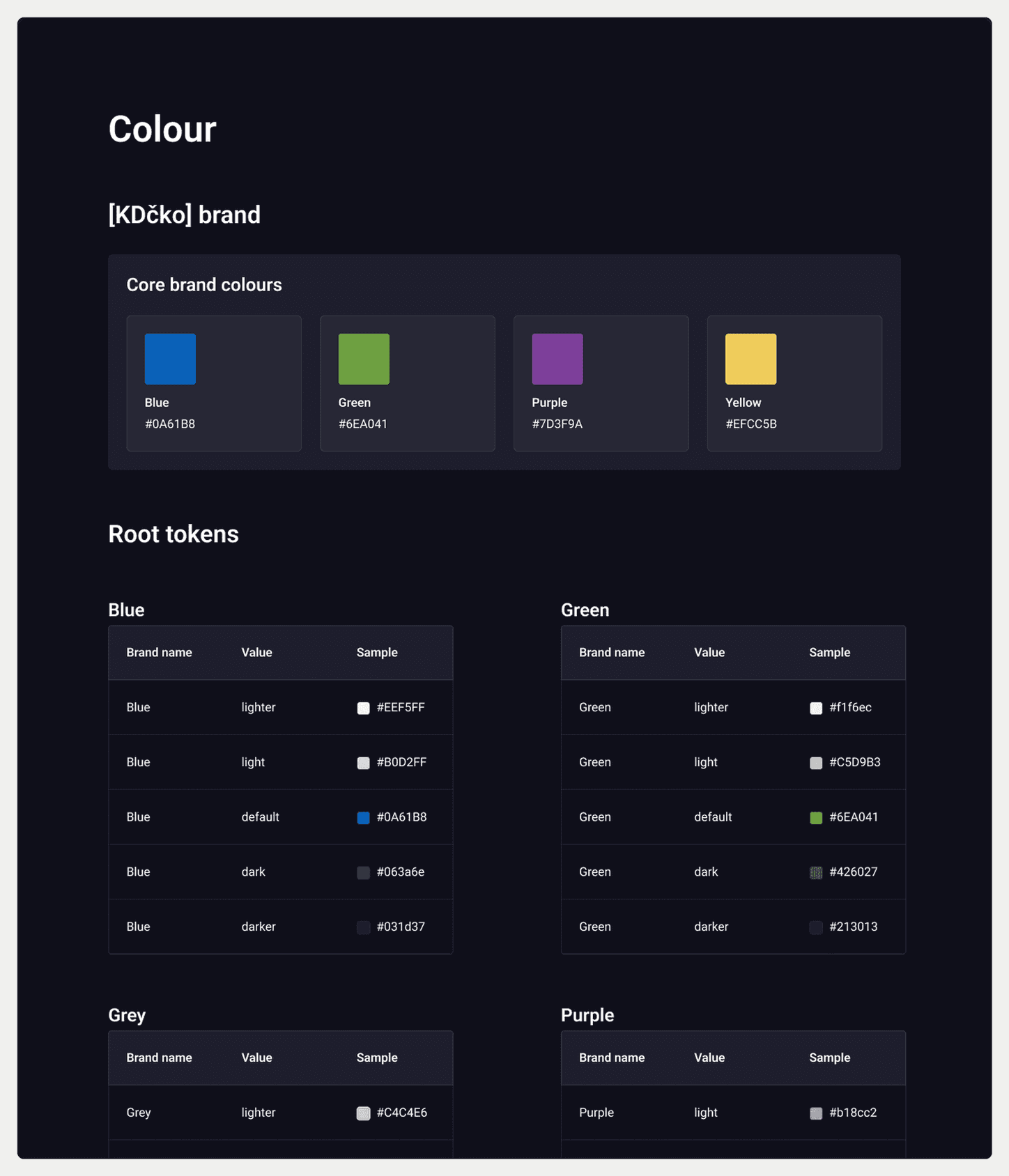Select the #b18cc2 hex value text
This screenshot has width=1009, height=1176.
tap(853, 1113)
